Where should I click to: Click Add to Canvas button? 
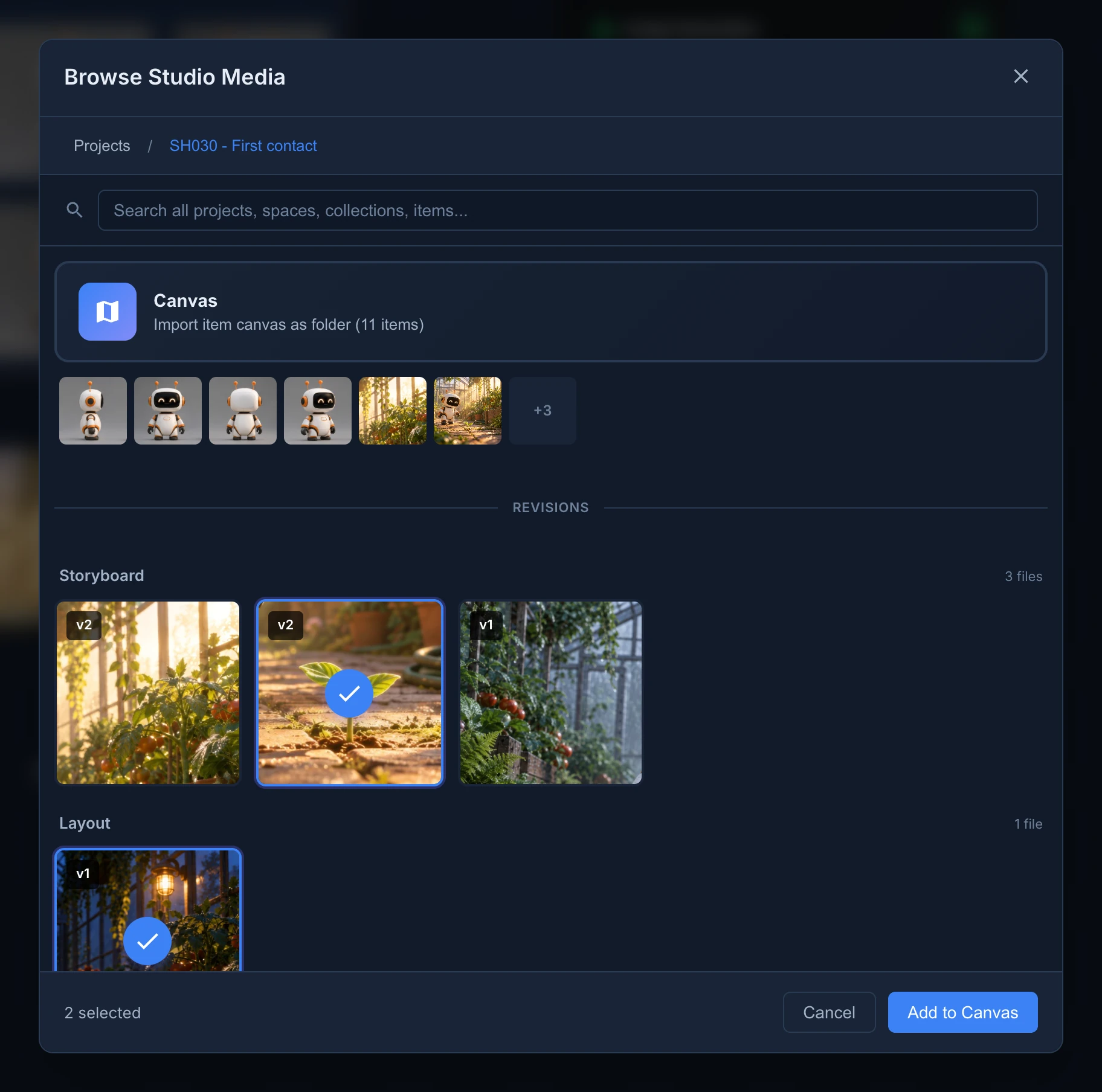point(962,1012)
